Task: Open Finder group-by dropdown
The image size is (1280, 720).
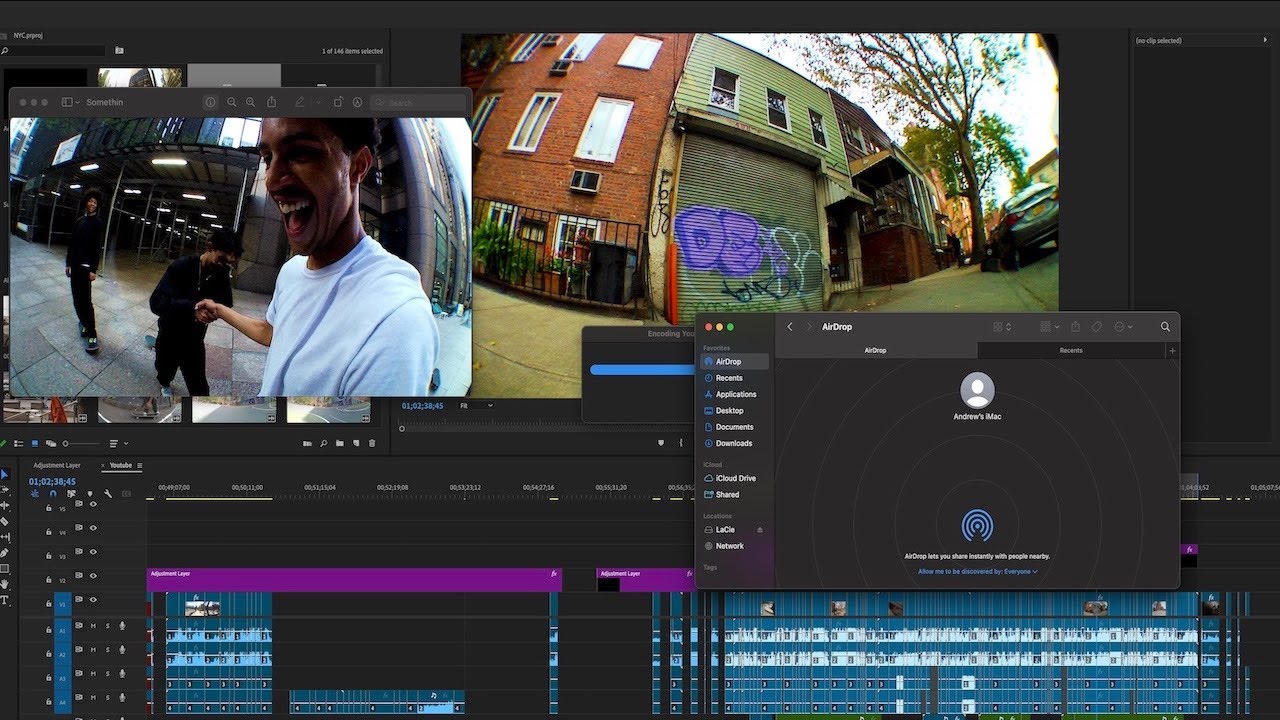Action: (x=1049, y=327)
